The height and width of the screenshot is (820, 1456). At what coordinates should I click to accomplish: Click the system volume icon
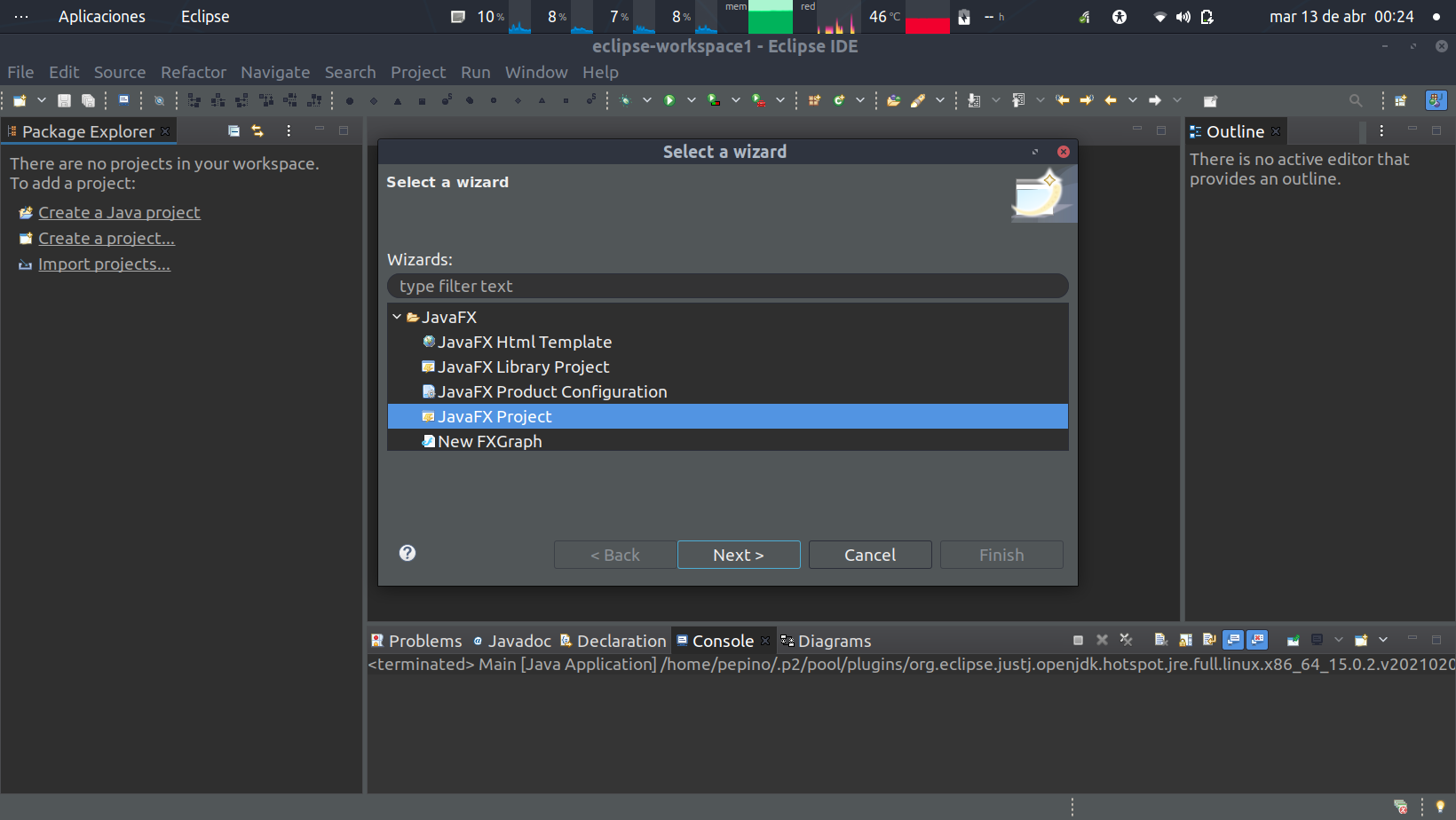point(1183,17)
